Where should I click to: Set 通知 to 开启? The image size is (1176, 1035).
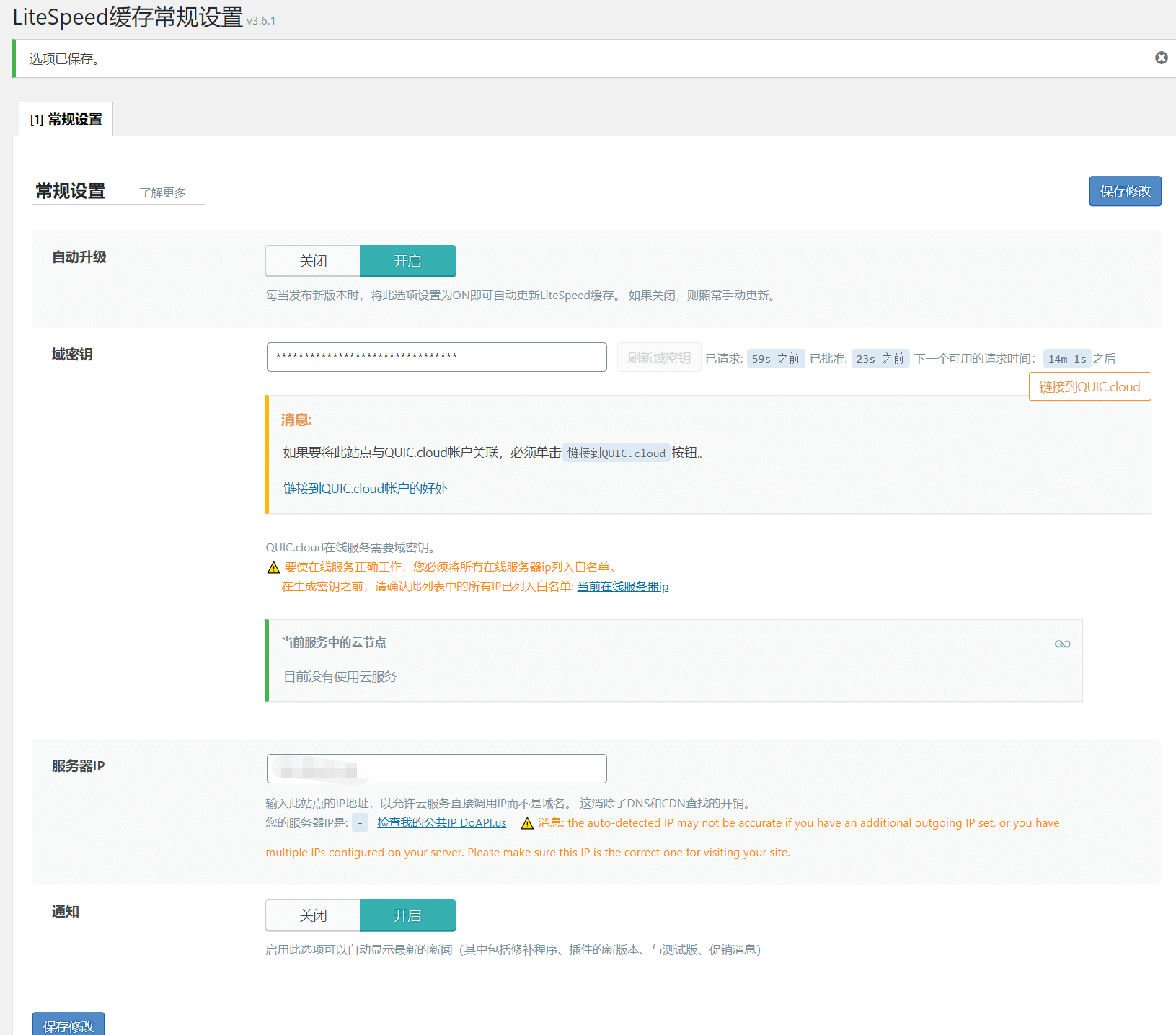pos(407,915)
